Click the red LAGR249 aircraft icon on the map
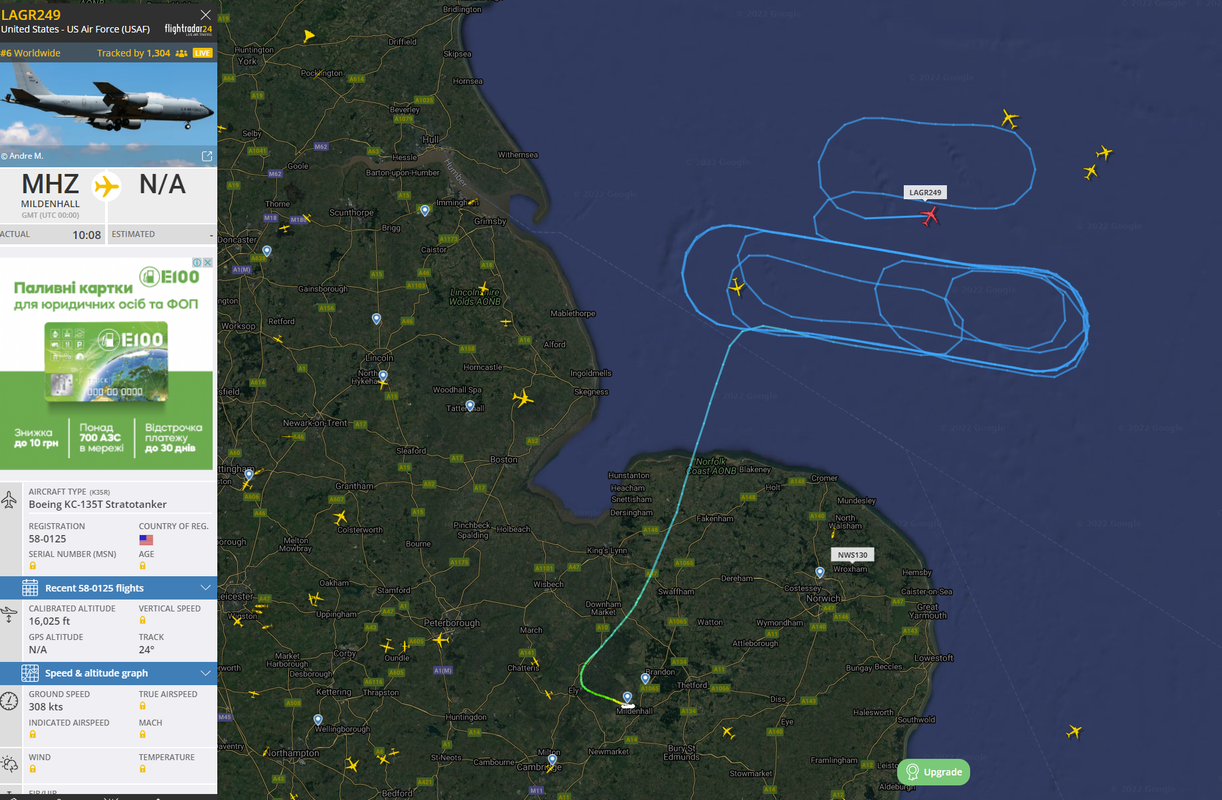Image resolution: width=1222 pixels, height=800 pixels. click(x=931, y=215)
